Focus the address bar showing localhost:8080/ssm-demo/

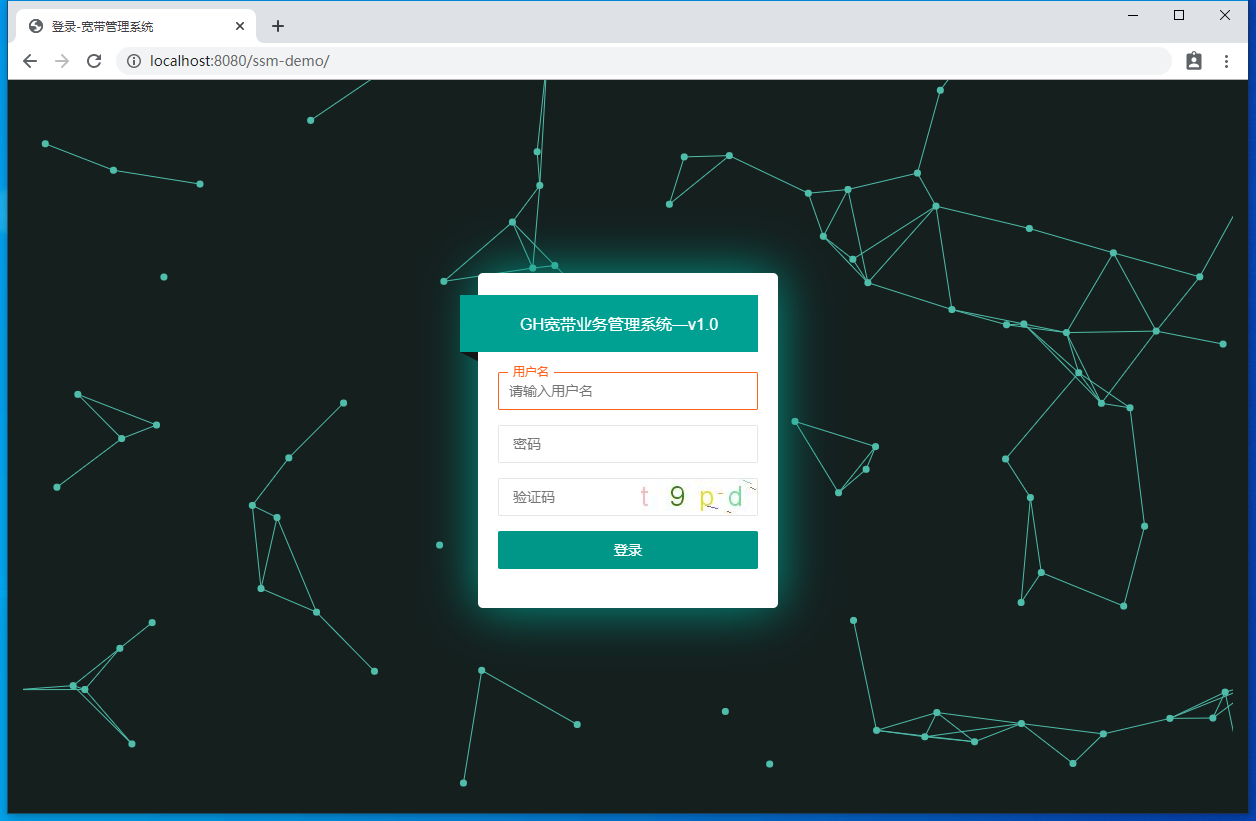click(644, 61)
